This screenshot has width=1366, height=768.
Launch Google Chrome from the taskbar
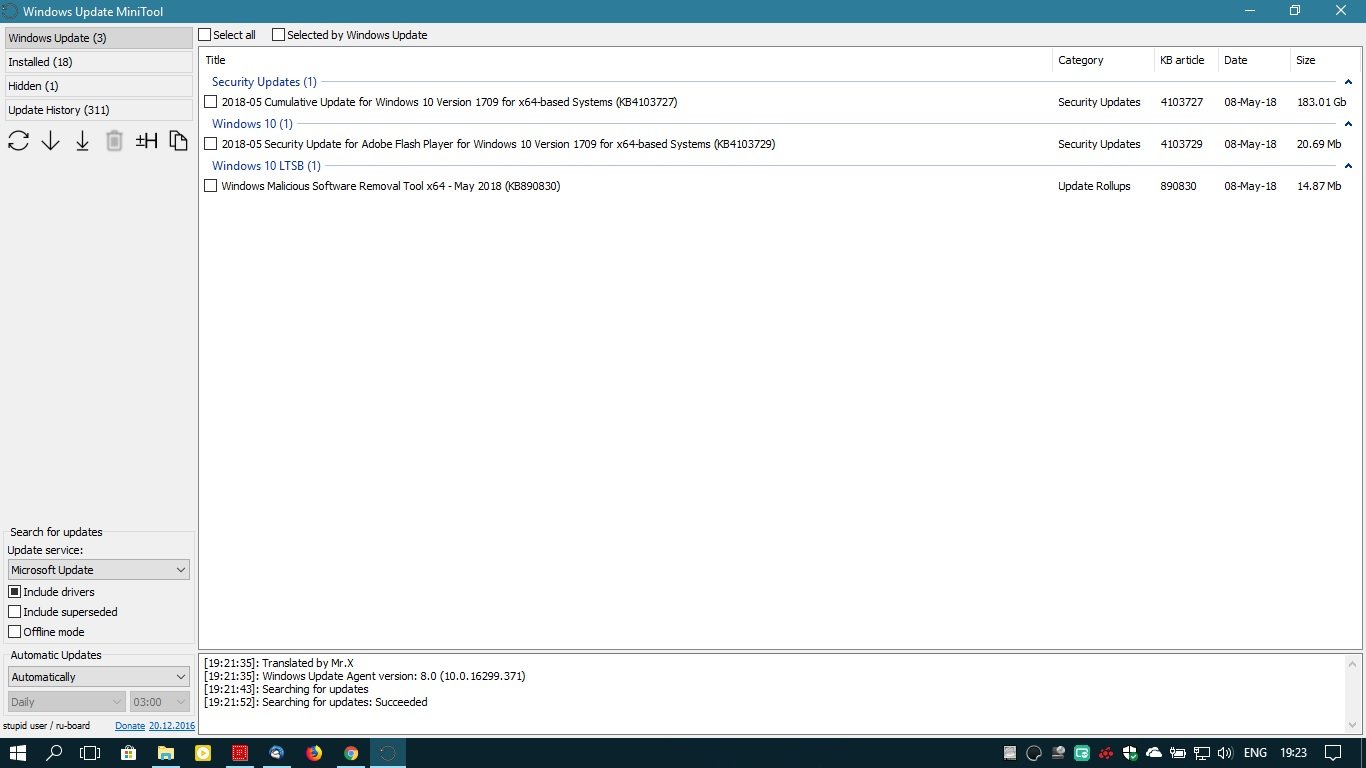tap(351, 753)
